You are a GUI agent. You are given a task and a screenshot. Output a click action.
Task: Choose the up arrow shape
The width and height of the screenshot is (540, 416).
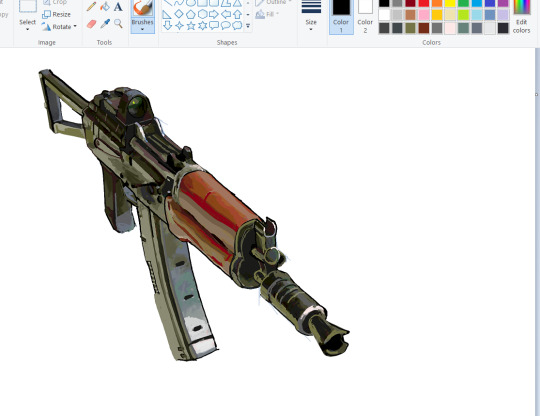click(237, 14)
